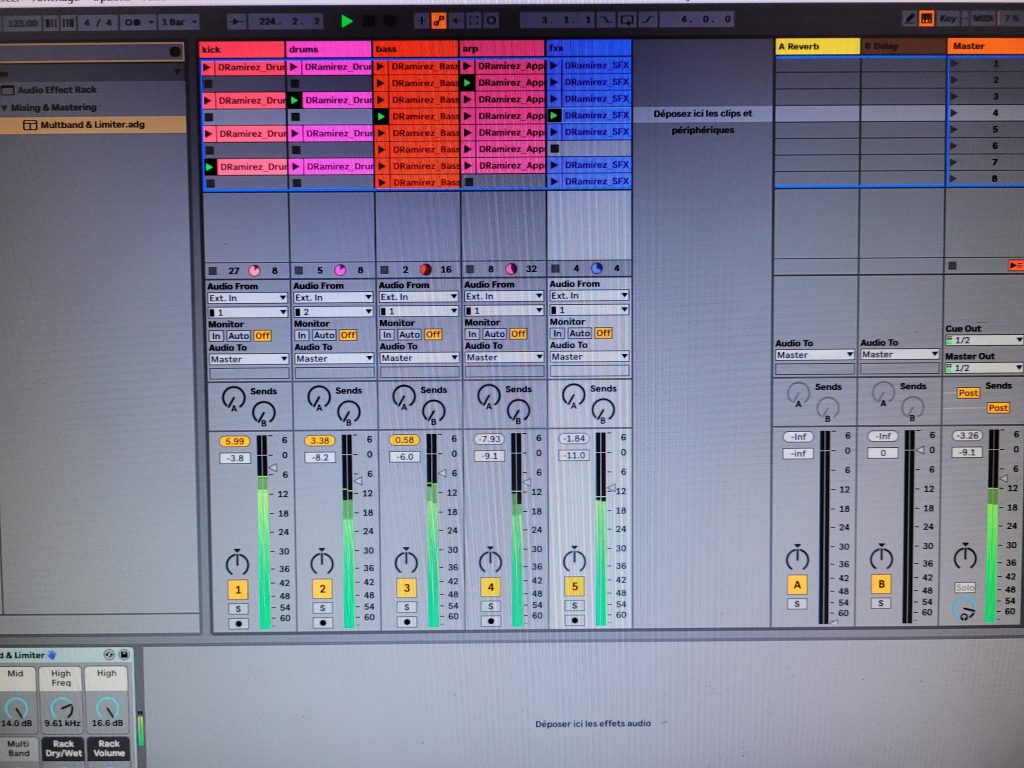Start playback with the green Play button
This screenshot has height=768, width=1024.
pyautogui.click(x=347, y=21)
